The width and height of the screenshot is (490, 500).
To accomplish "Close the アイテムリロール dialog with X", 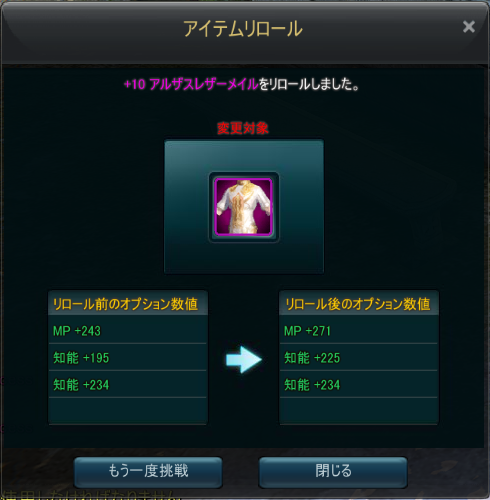I will point(469,27).
